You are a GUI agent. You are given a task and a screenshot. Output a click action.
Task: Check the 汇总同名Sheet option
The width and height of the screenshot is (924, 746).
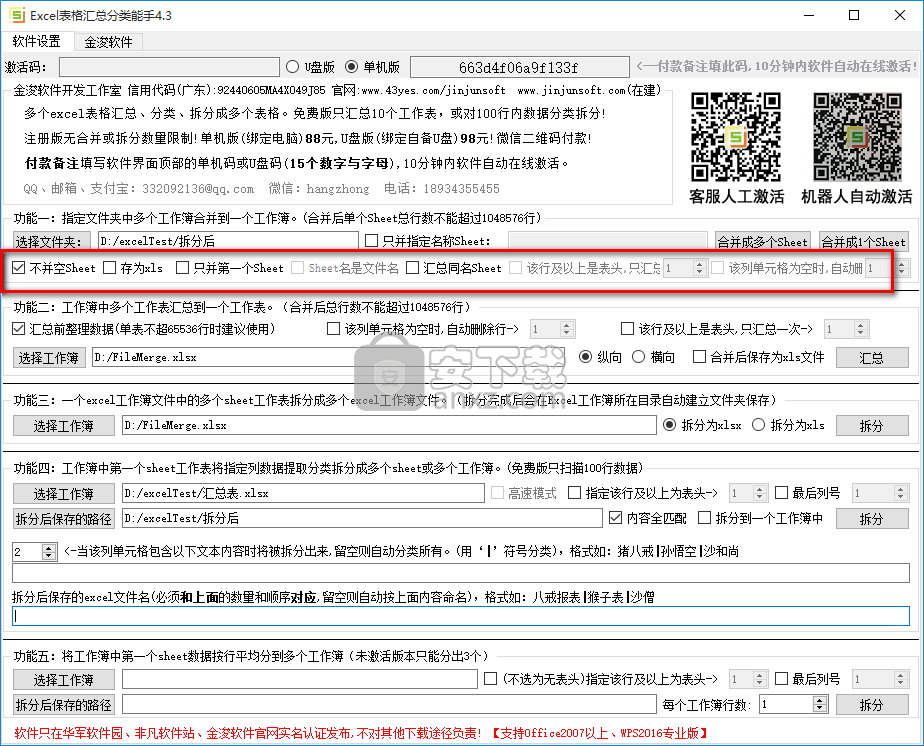[x=416, y=268]
